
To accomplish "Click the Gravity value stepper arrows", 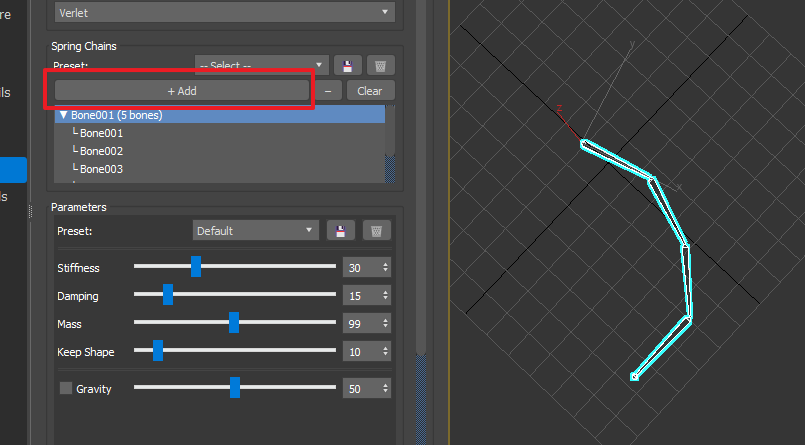I will [x=386, y=388].
